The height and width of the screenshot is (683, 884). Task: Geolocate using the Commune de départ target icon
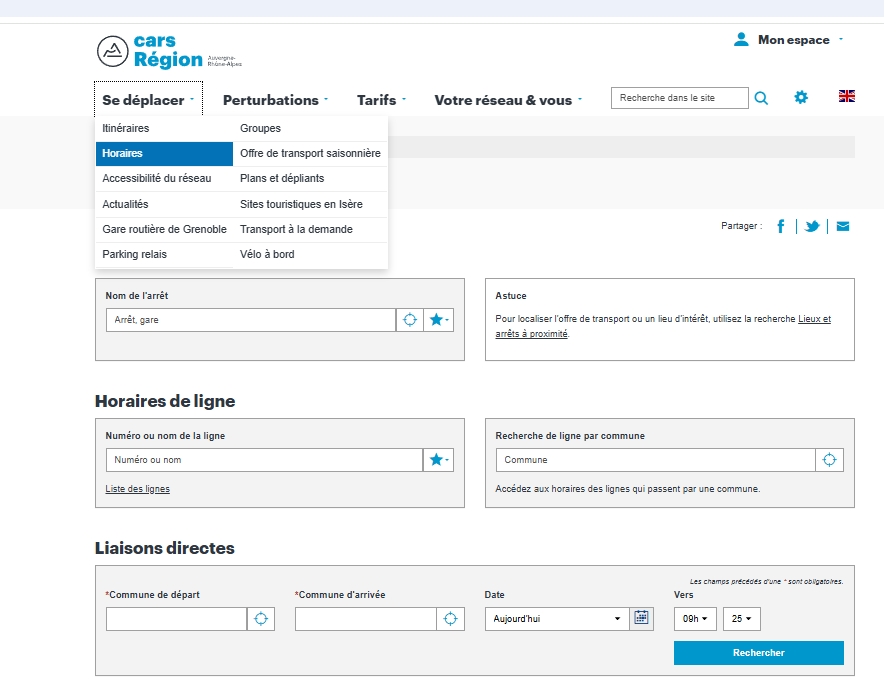pyautogui.click(x=261, y=619)
